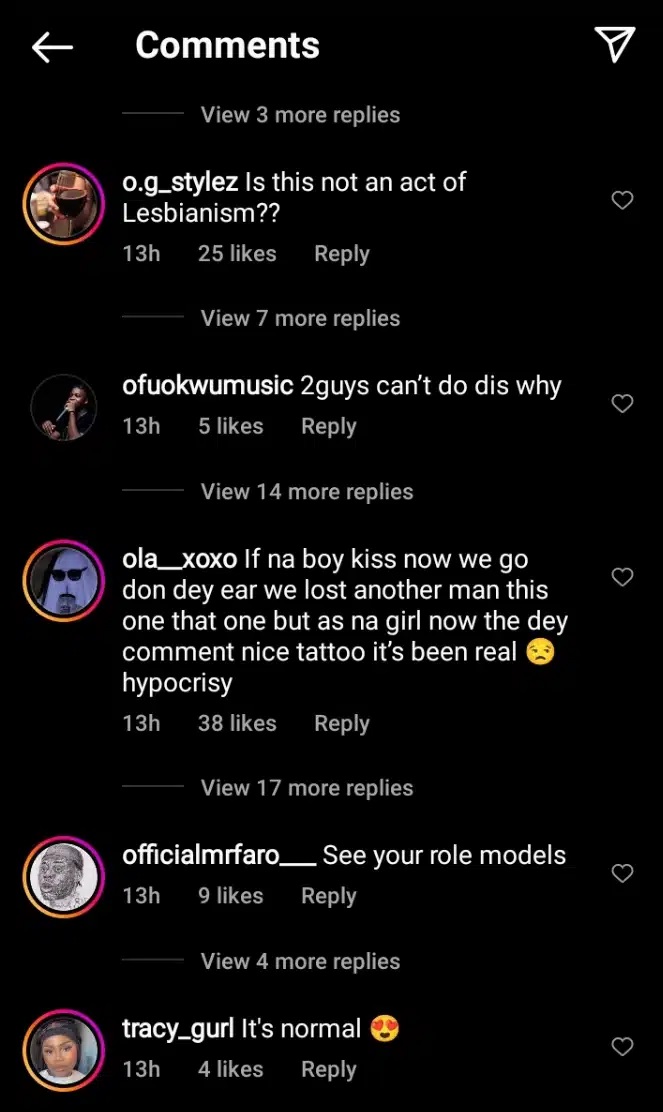Reply to o.g_stylez's comment
663x1112 pixels.
342,254
